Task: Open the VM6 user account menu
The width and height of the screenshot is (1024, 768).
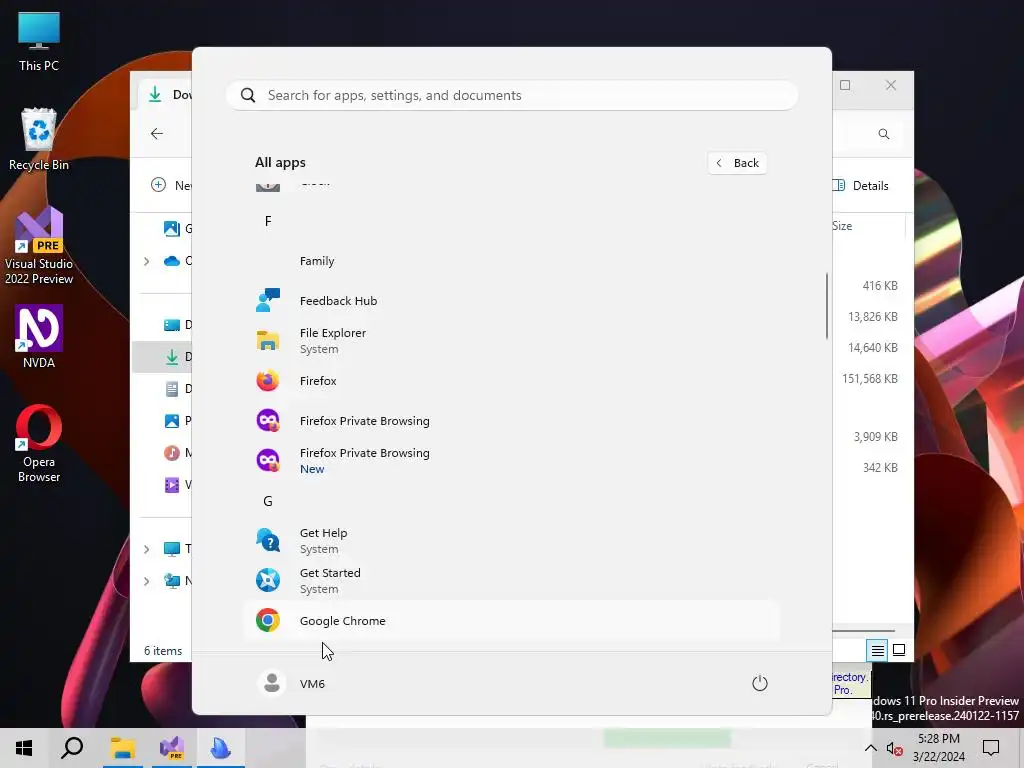Action: click(x=291, y=683)
